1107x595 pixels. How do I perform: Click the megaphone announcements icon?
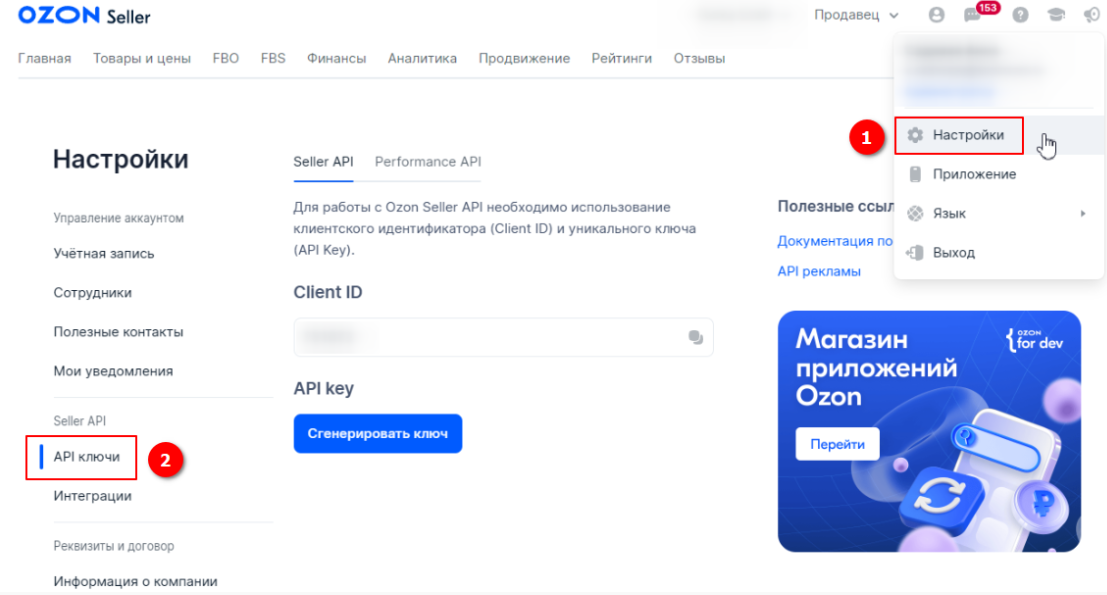[1091, 15]
